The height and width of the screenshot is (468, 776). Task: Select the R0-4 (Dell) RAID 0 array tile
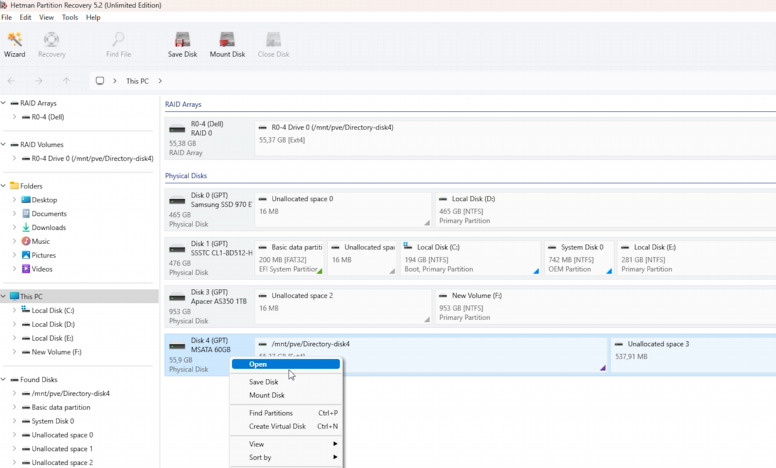tap(209, 138)
